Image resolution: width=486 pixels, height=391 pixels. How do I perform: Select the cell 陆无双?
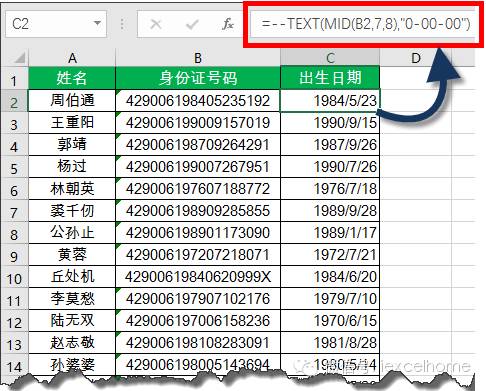72,321
